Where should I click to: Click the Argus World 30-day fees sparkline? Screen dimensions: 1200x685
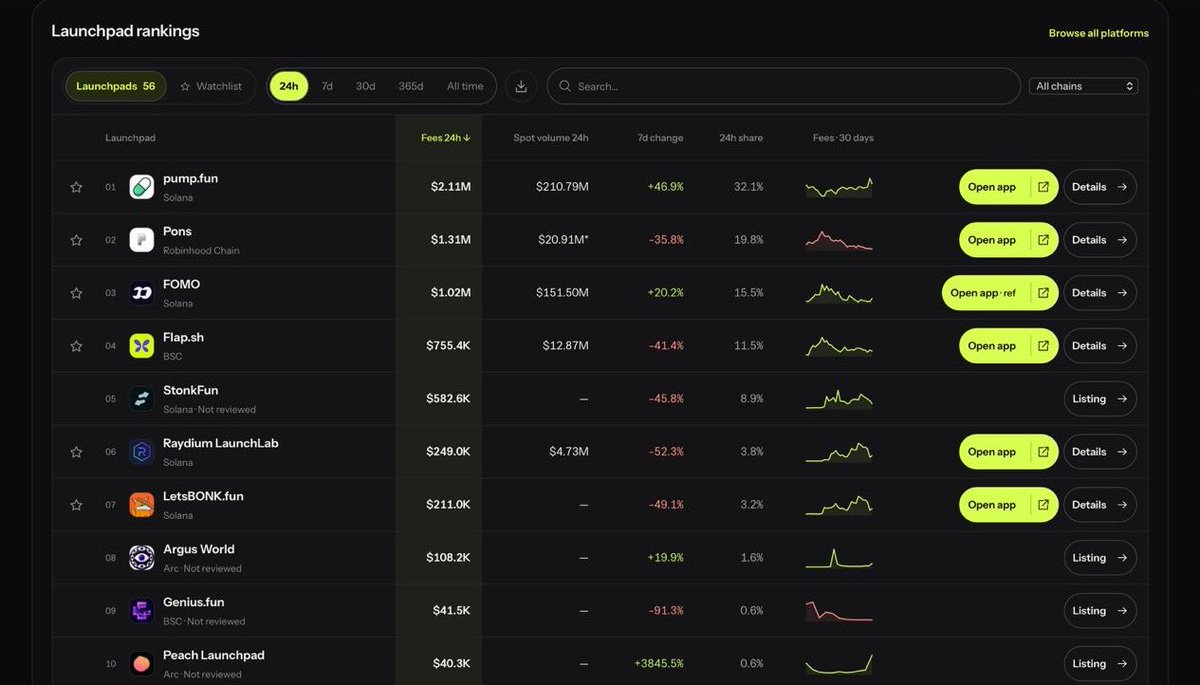839,558
